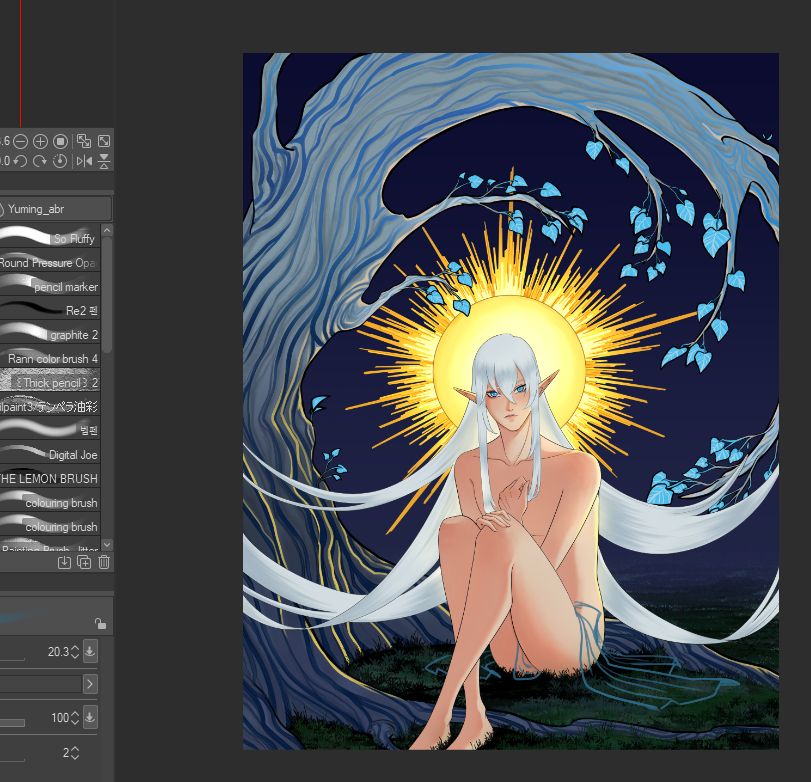Duplicate the selected sub tool
811x782 pixels.
(84, 562)
